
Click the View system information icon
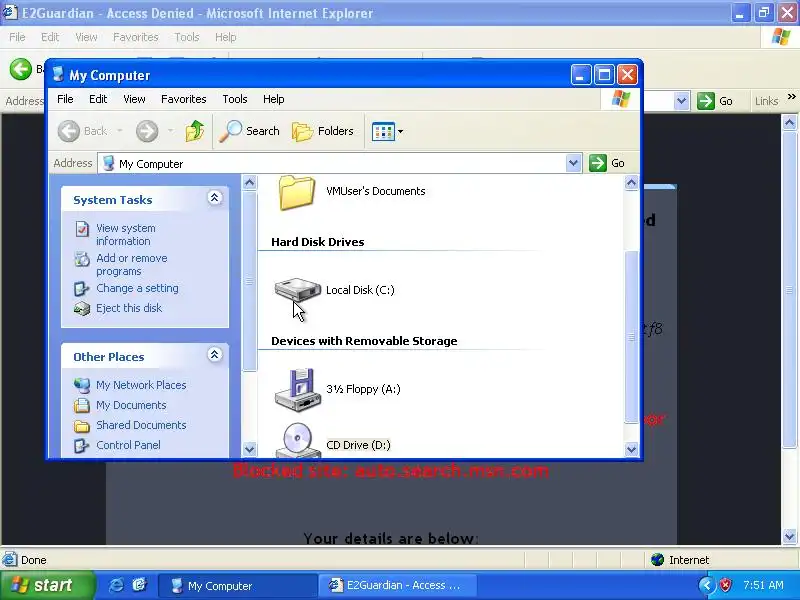(82, 229)
